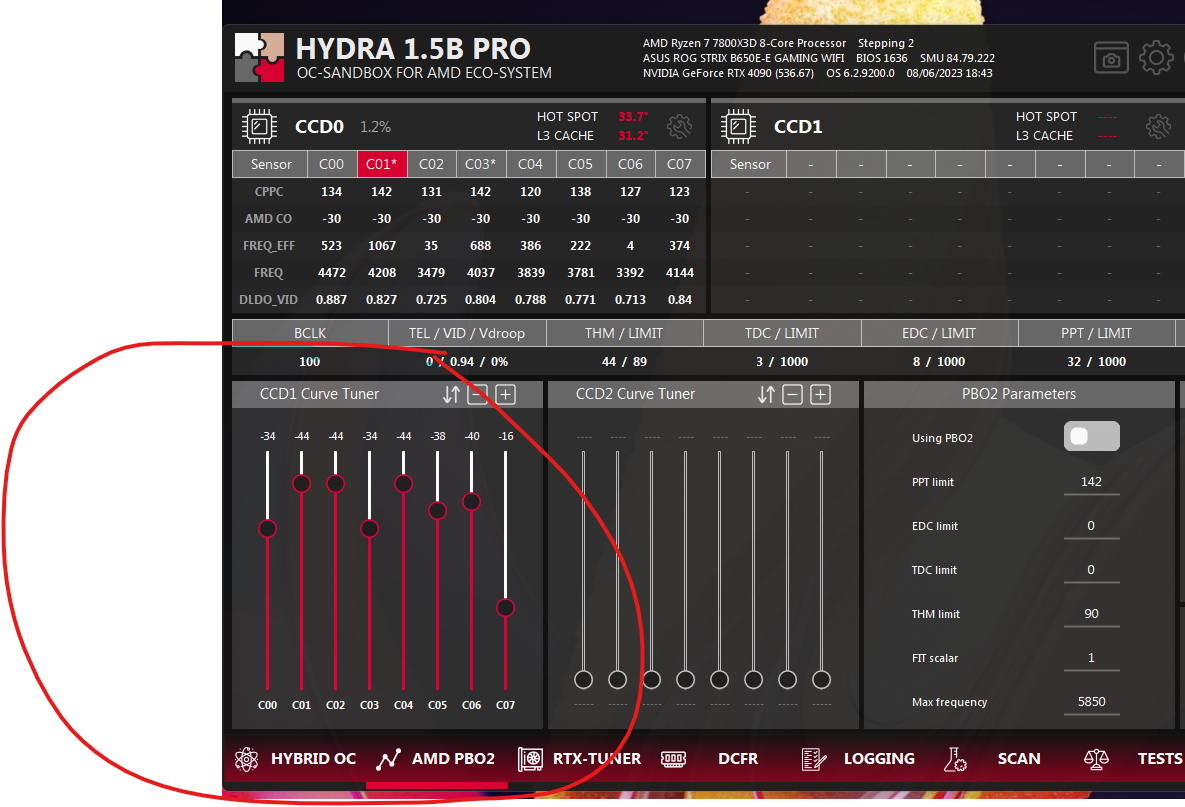The image size is (1185, 807).
Task: Click the RTX-TUNER graphics card icon
Action: coord(531,759)
